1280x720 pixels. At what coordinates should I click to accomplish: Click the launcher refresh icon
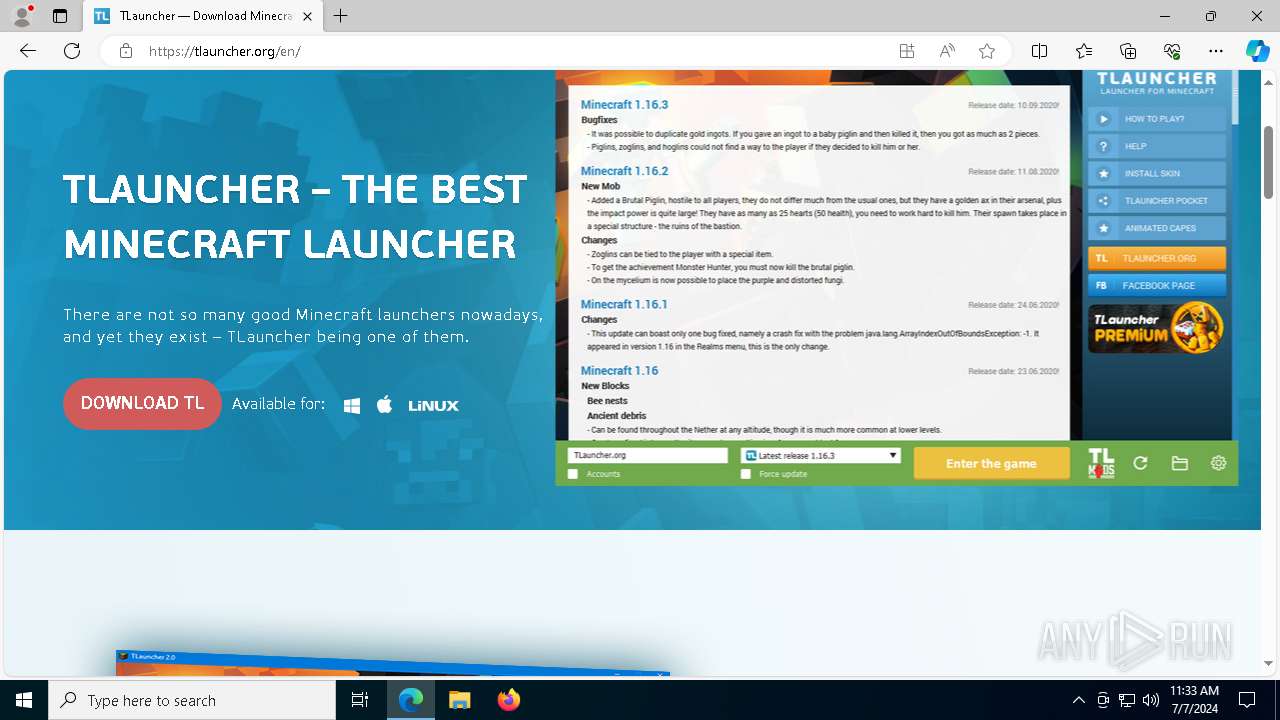(x=1140, y=463)
